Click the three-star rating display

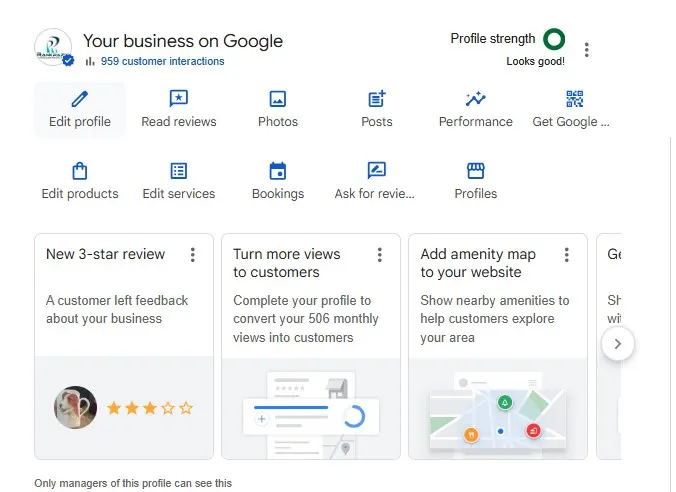pyautogui.click(x=150, y=408)
